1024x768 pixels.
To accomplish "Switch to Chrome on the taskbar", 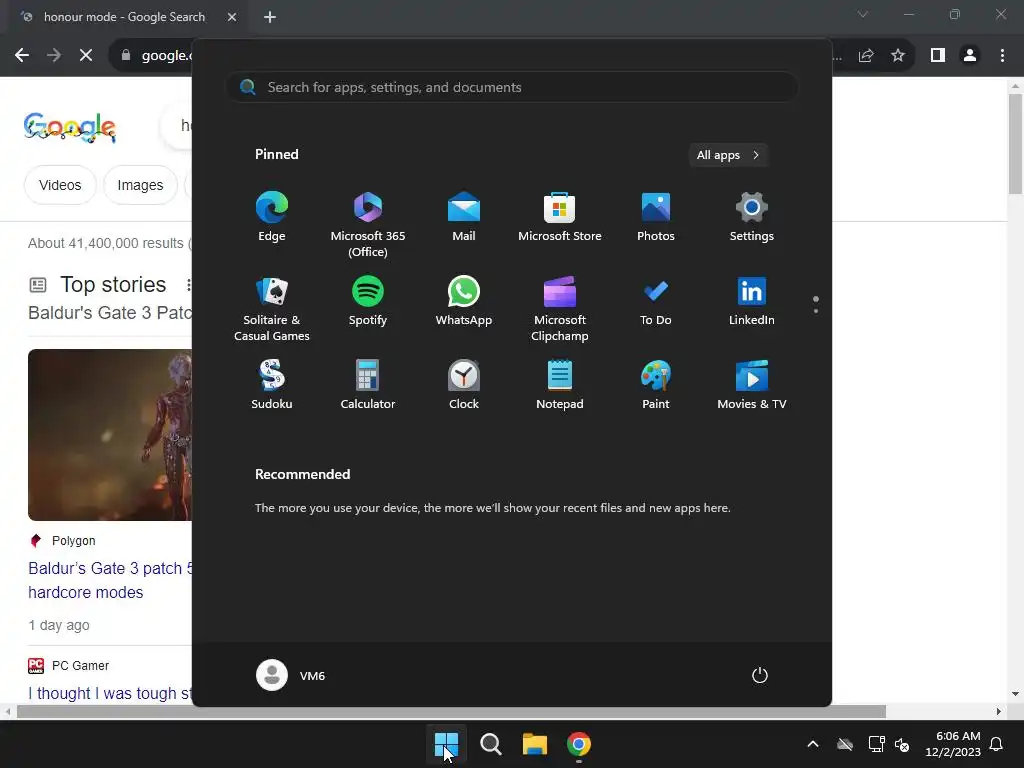I will [x=579, y=744].
